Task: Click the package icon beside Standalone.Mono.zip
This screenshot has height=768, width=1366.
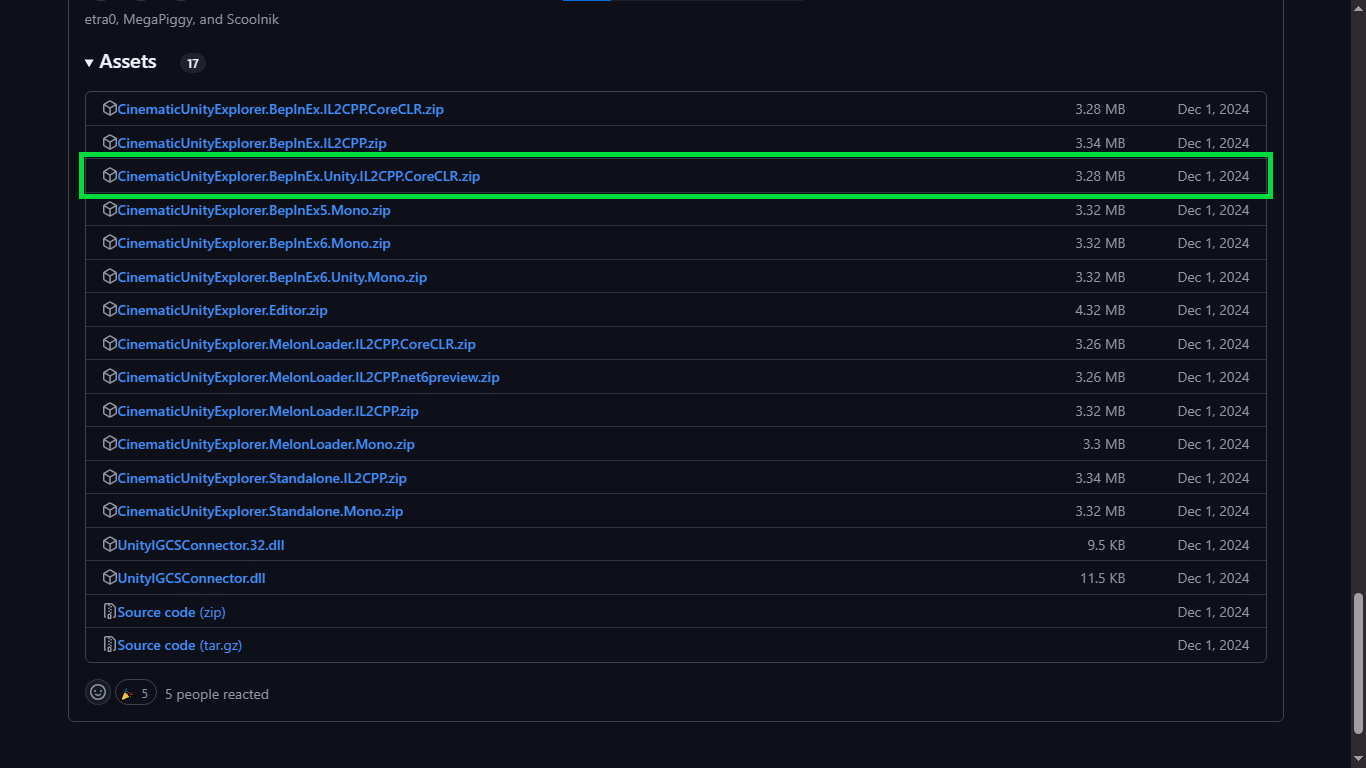Action: point(110,511)
